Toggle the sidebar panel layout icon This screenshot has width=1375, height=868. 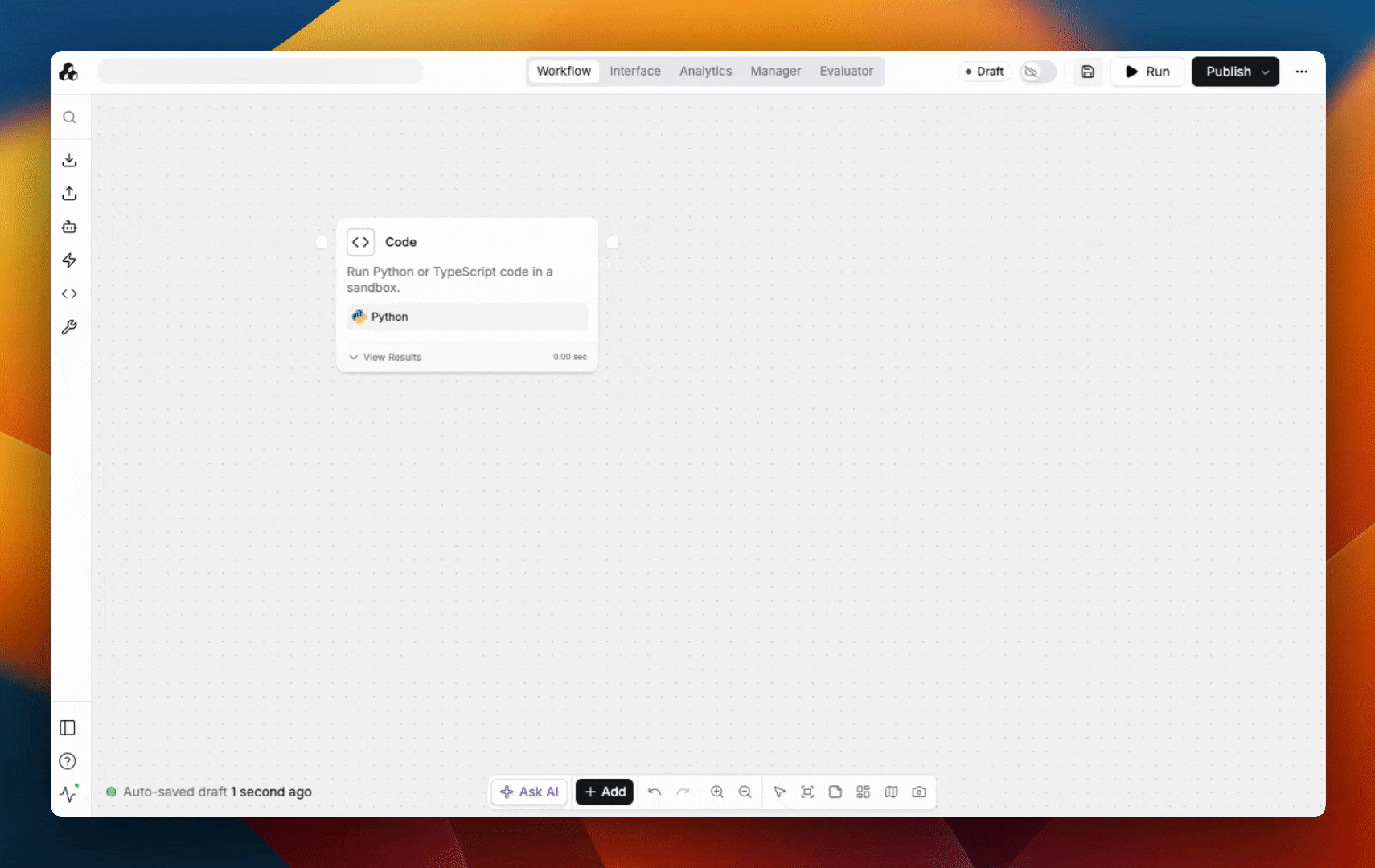pos(68,727)
